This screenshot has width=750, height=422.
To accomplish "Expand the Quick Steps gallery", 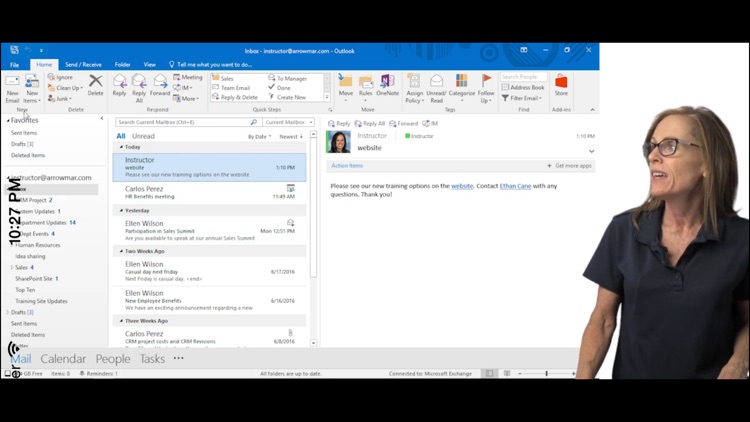I will coord(327,98).
